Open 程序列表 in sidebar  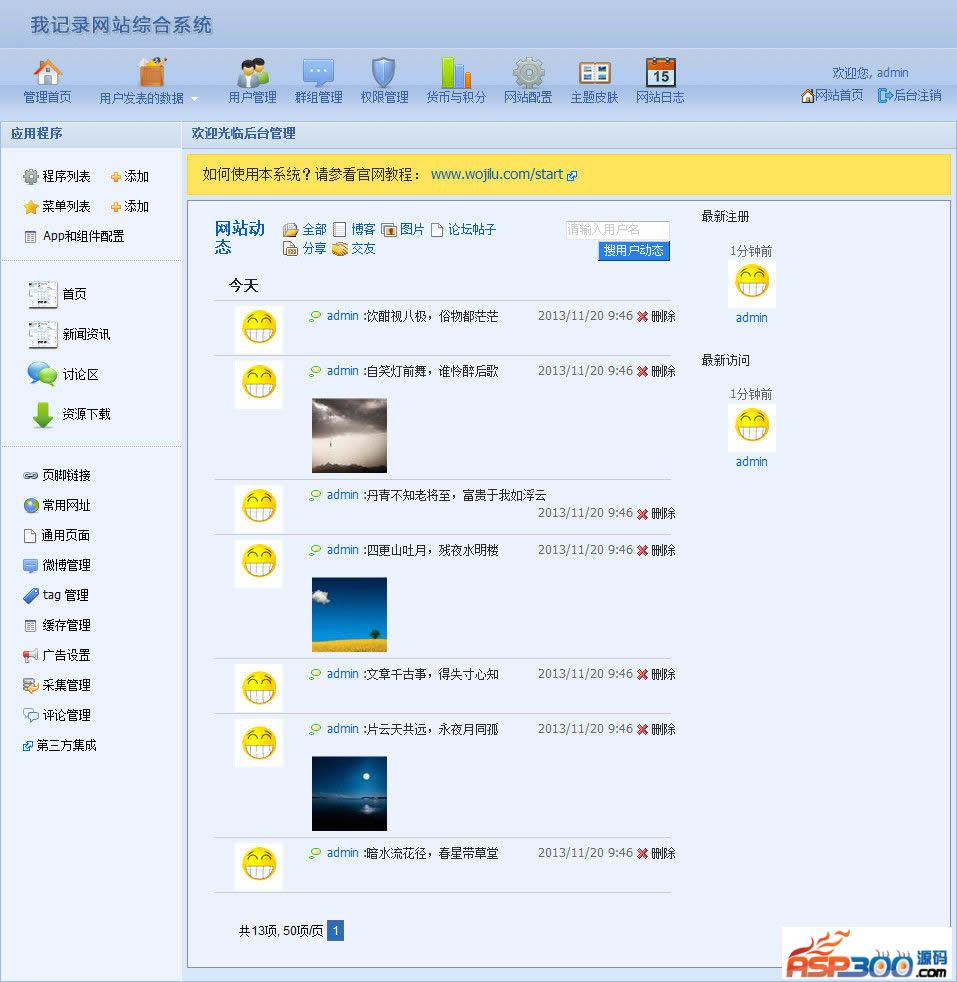coord(57,177)
